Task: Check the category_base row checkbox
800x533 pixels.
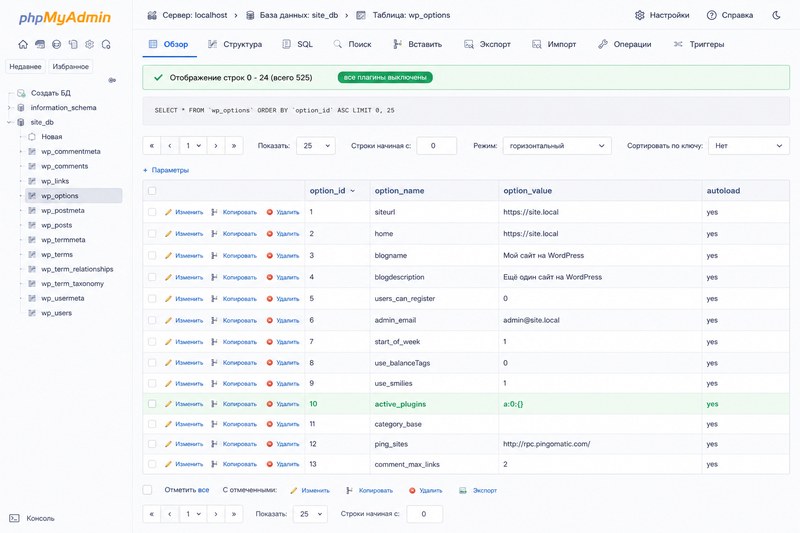Action: click(x=152, y=424)
